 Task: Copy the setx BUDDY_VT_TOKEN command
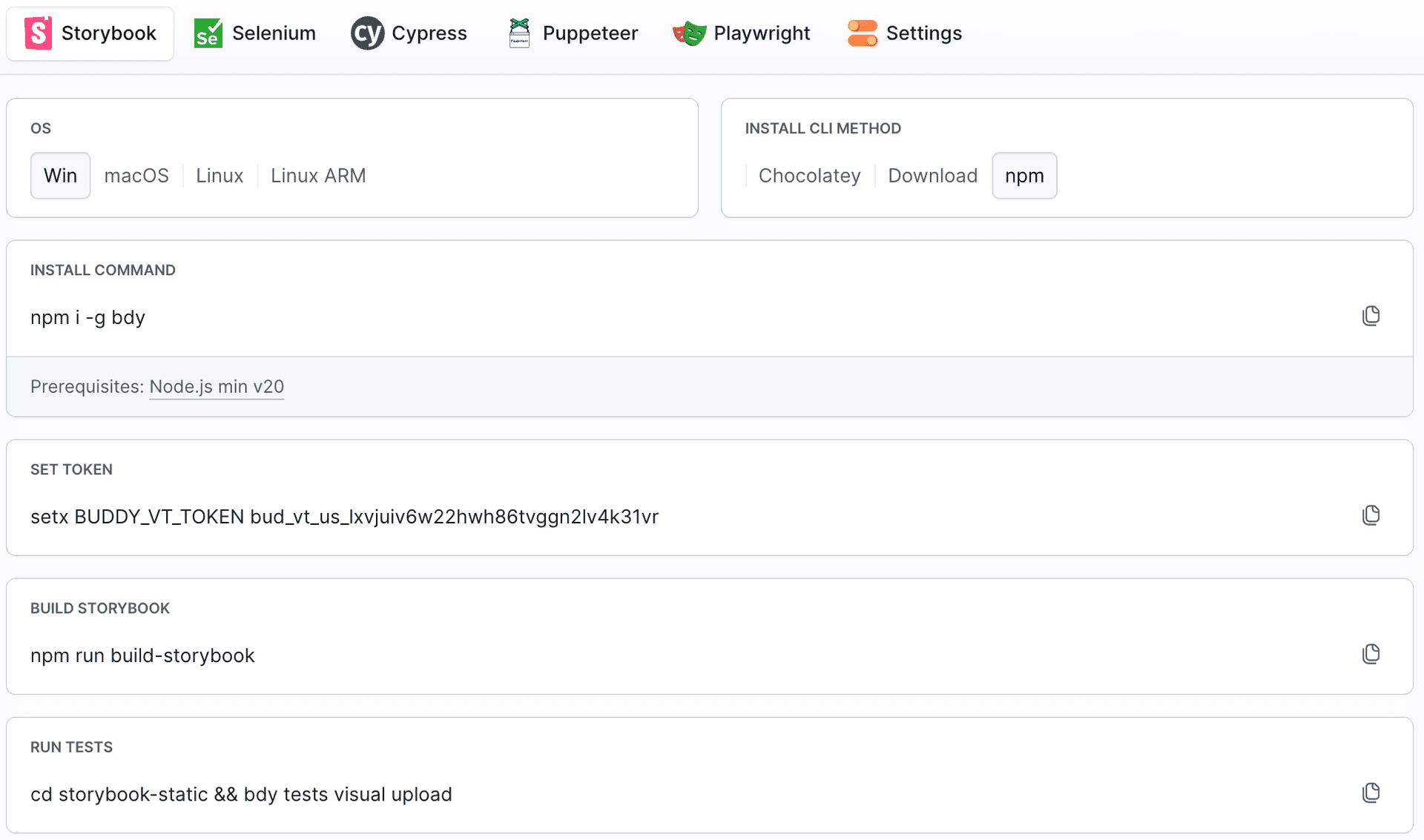click(1371, 515)
